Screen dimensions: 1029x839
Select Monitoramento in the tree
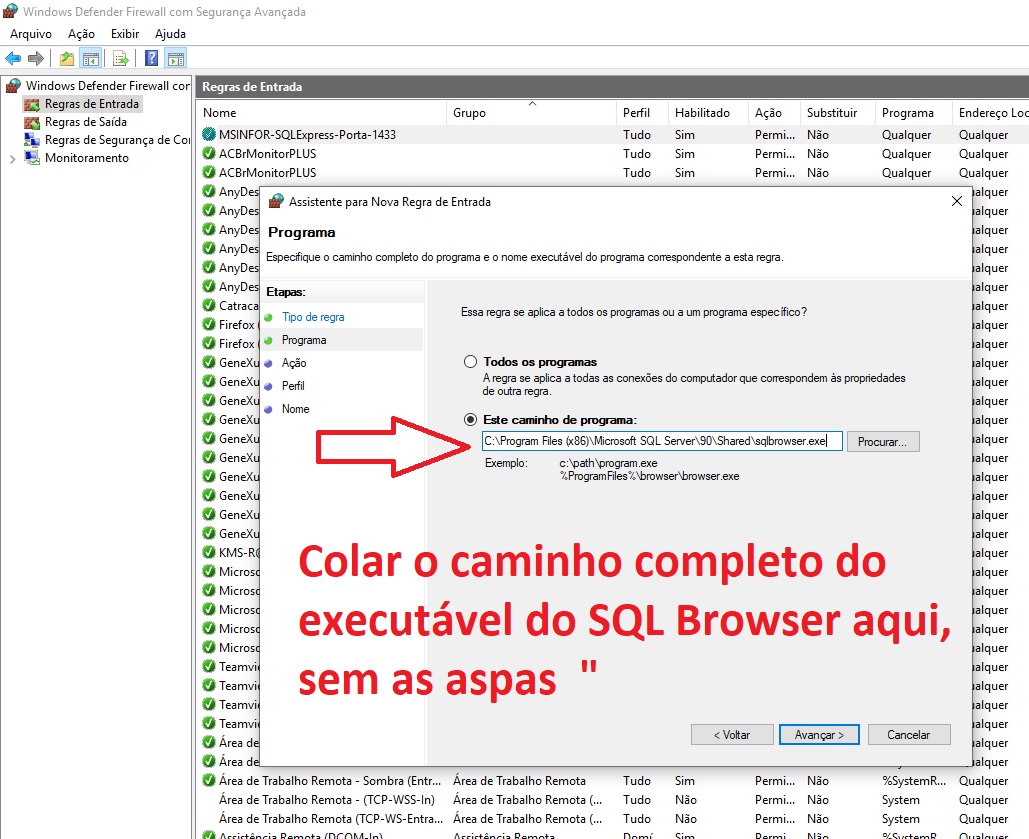(x=87, y=158)
